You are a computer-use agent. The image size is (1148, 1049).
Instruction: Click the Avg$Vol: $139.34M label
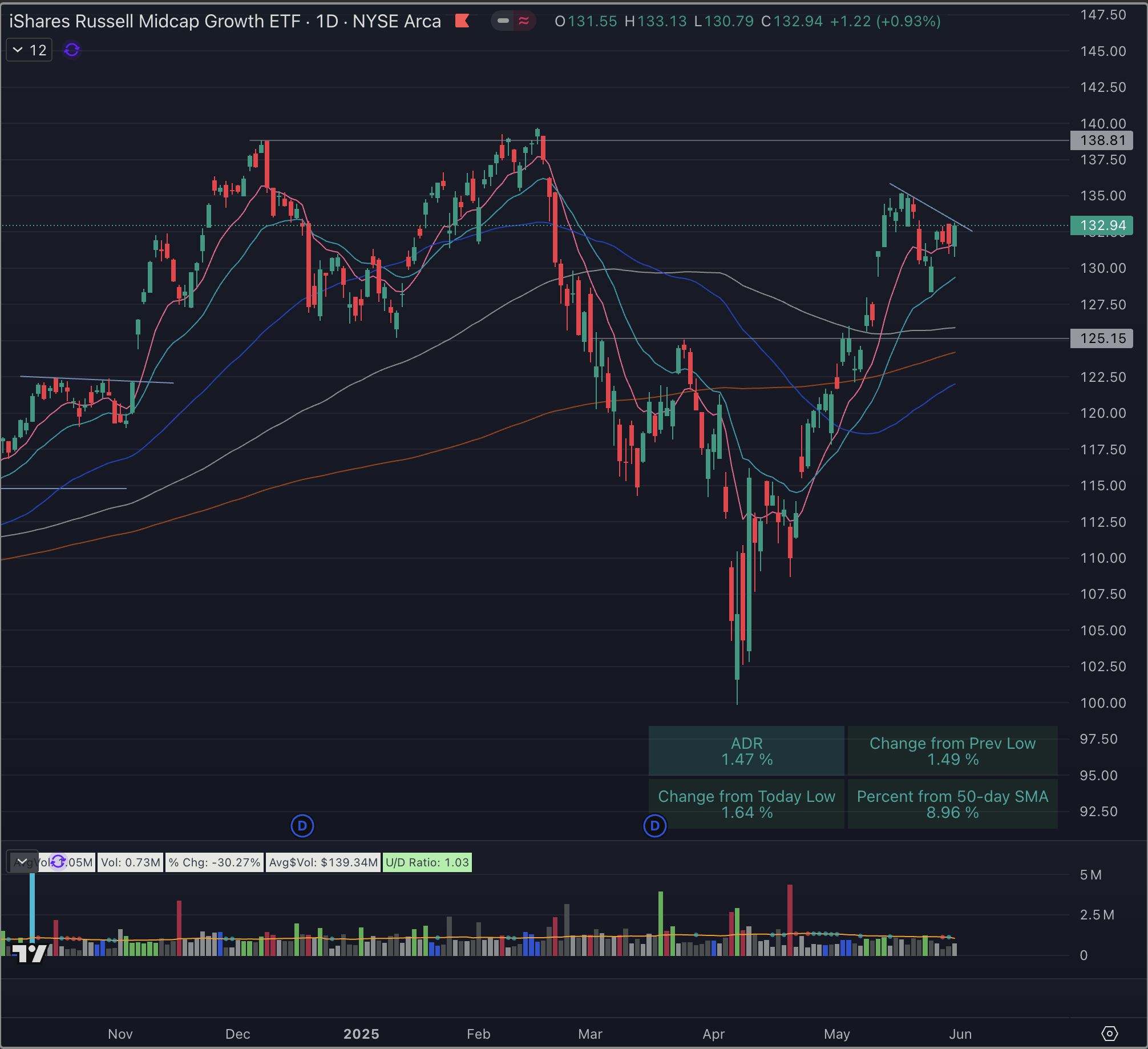pyautogui.click(x=323, y=862)
